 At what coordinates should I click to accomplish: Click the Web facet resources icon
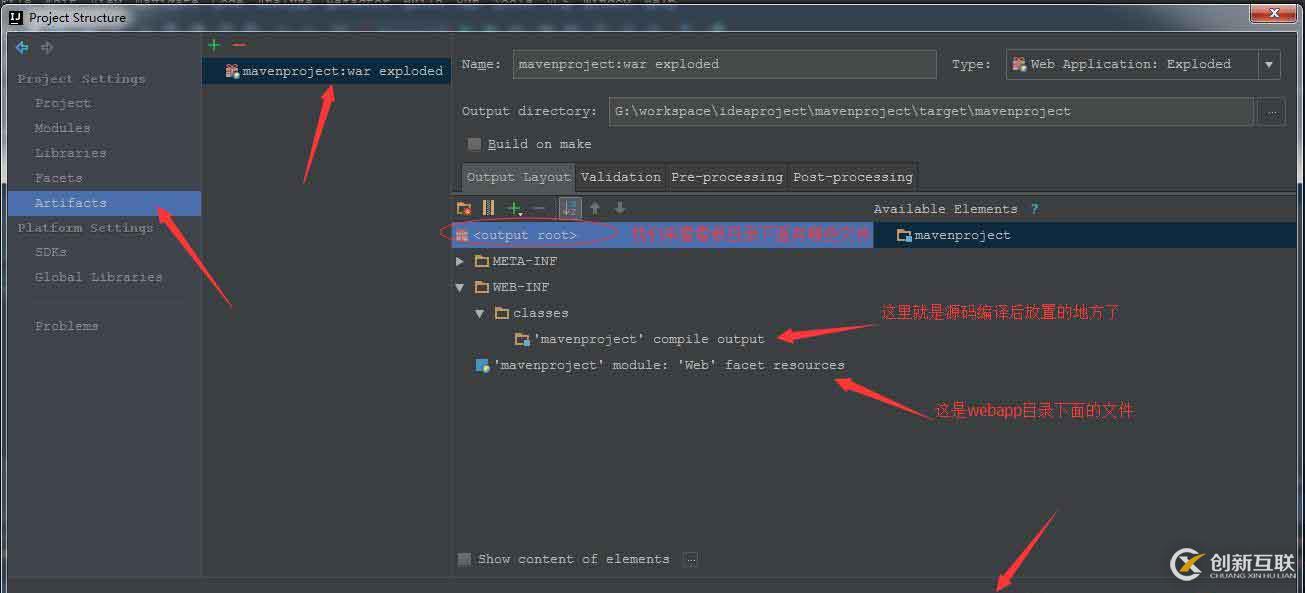[482, 365]
